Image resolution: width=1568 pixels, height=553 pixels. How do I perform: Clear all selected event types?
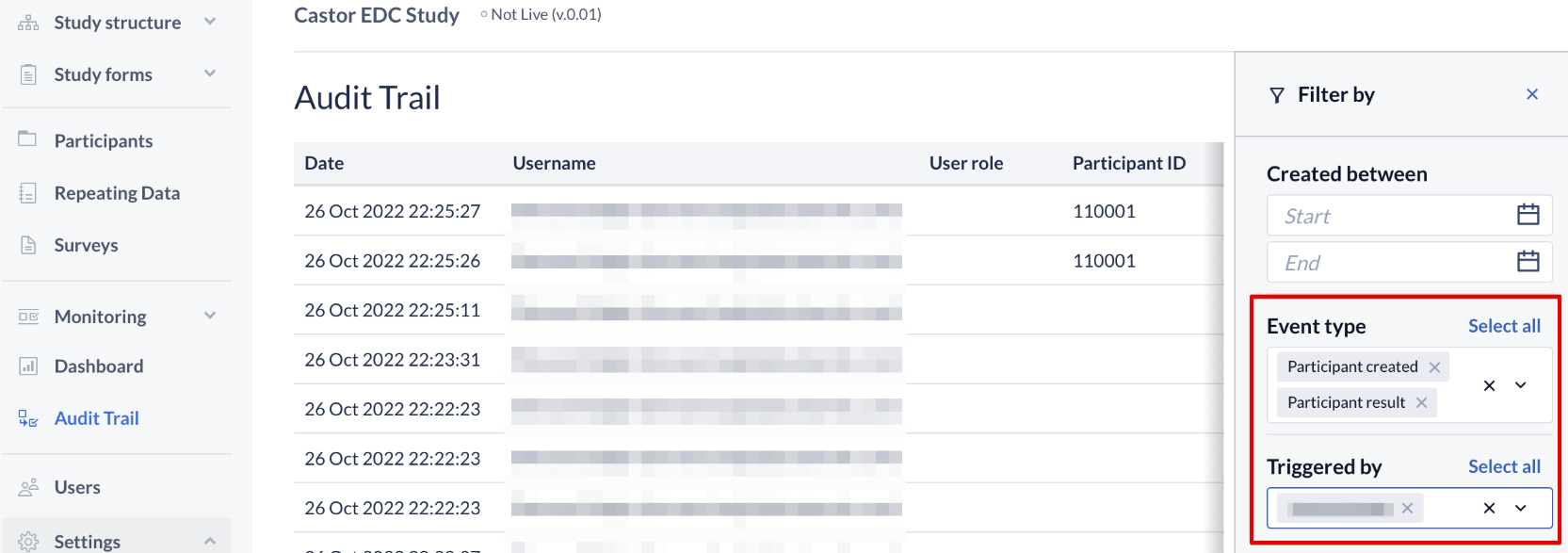tap(1489, 385)
